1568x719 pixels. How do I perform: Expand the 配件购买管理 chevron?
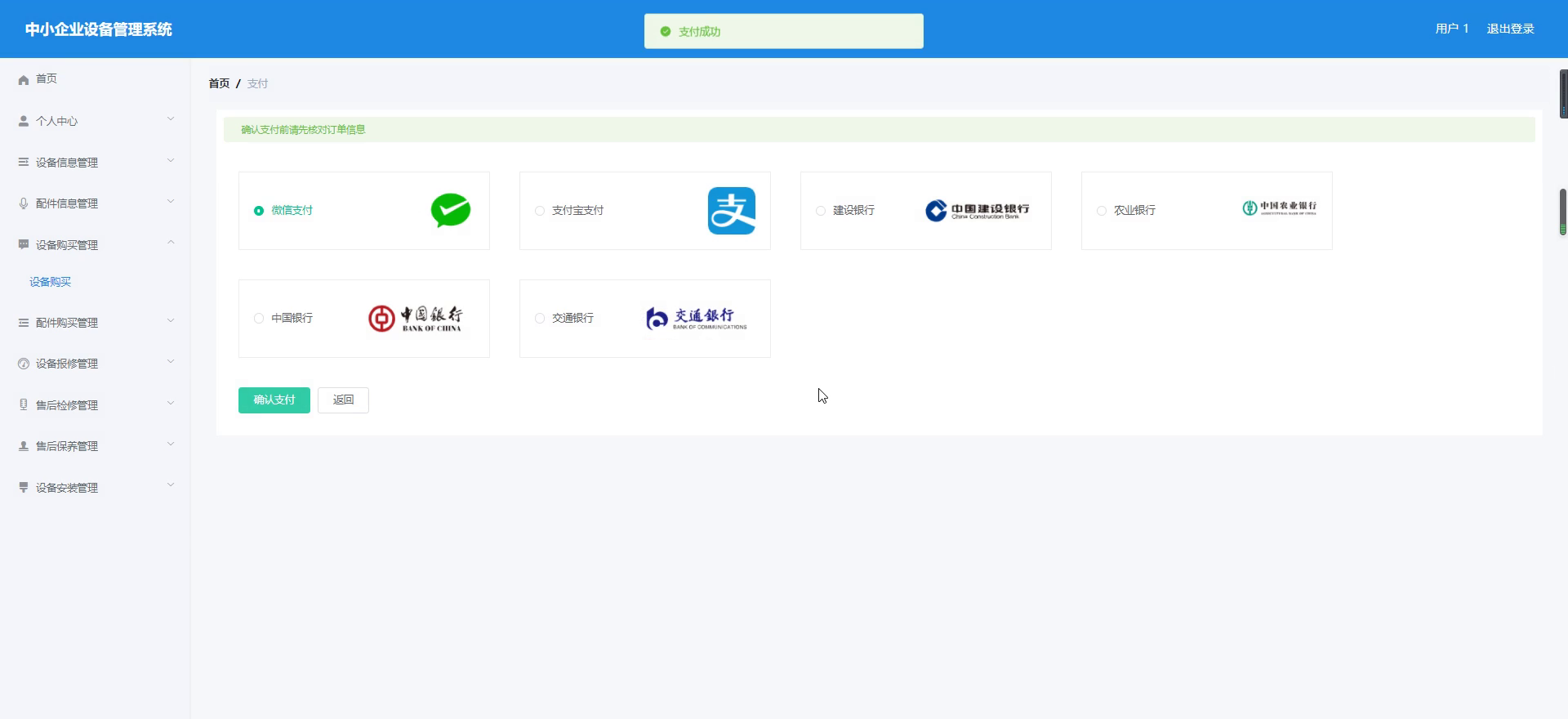tap(171, 321)
